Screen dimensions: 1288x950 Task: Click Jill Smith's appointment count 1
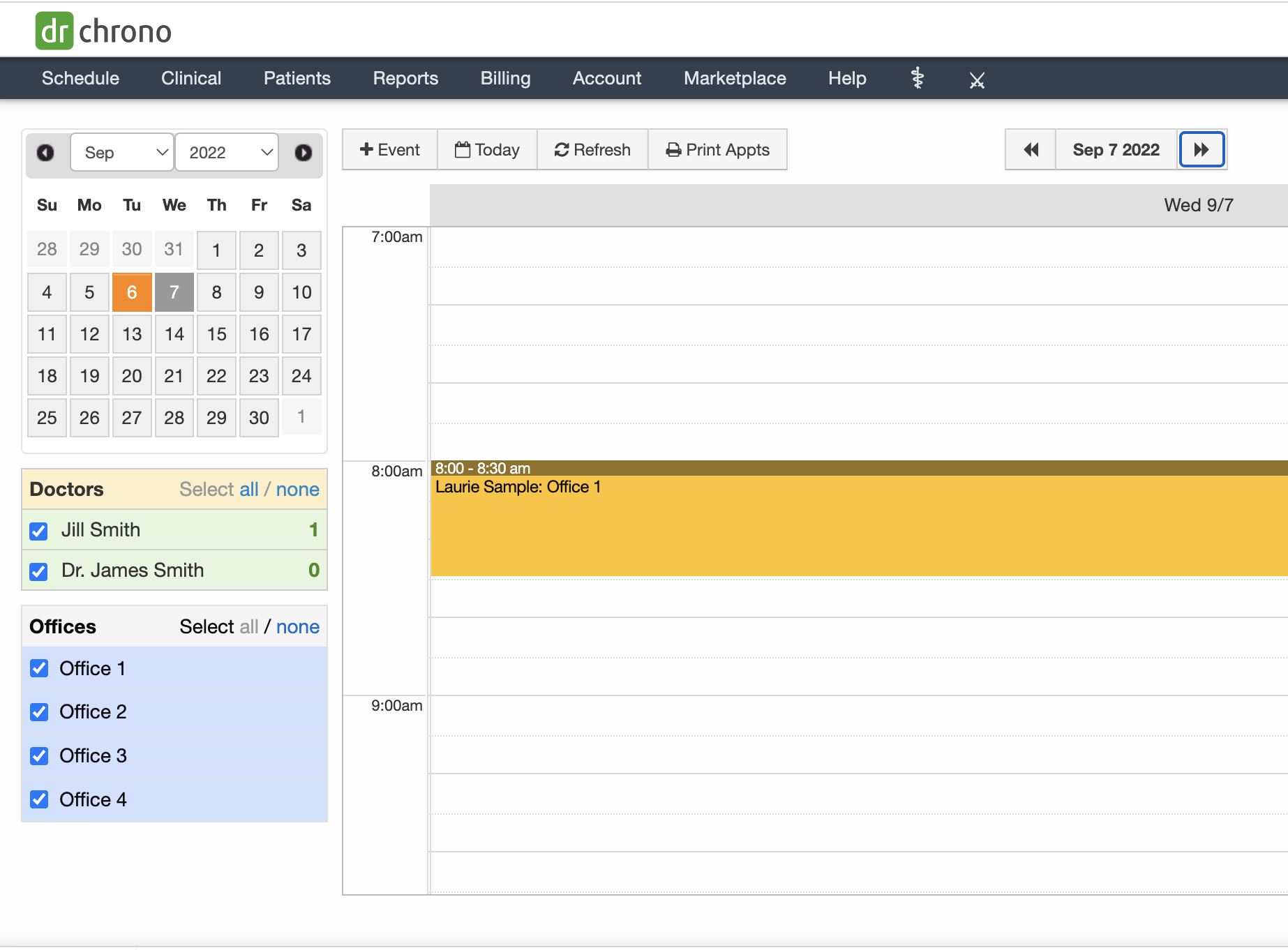pyautogui.click(x=314, y=529)
